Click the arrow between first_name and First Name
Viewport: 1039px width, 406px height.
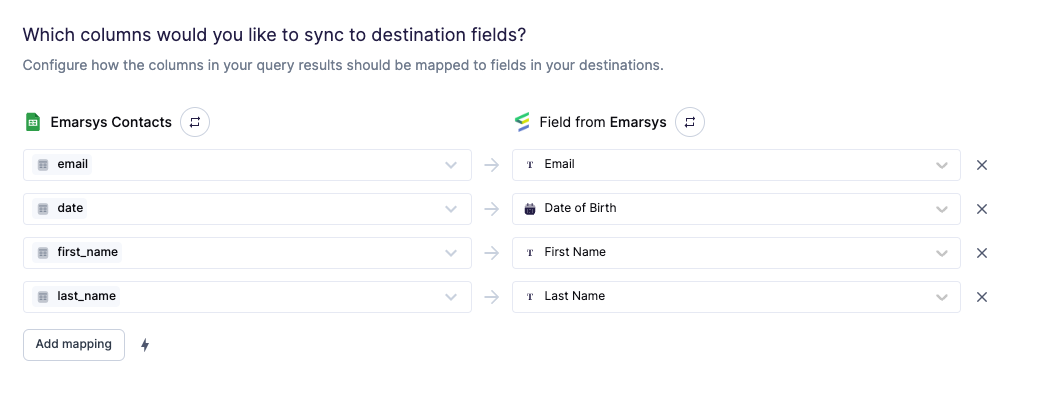coord(492,253)
